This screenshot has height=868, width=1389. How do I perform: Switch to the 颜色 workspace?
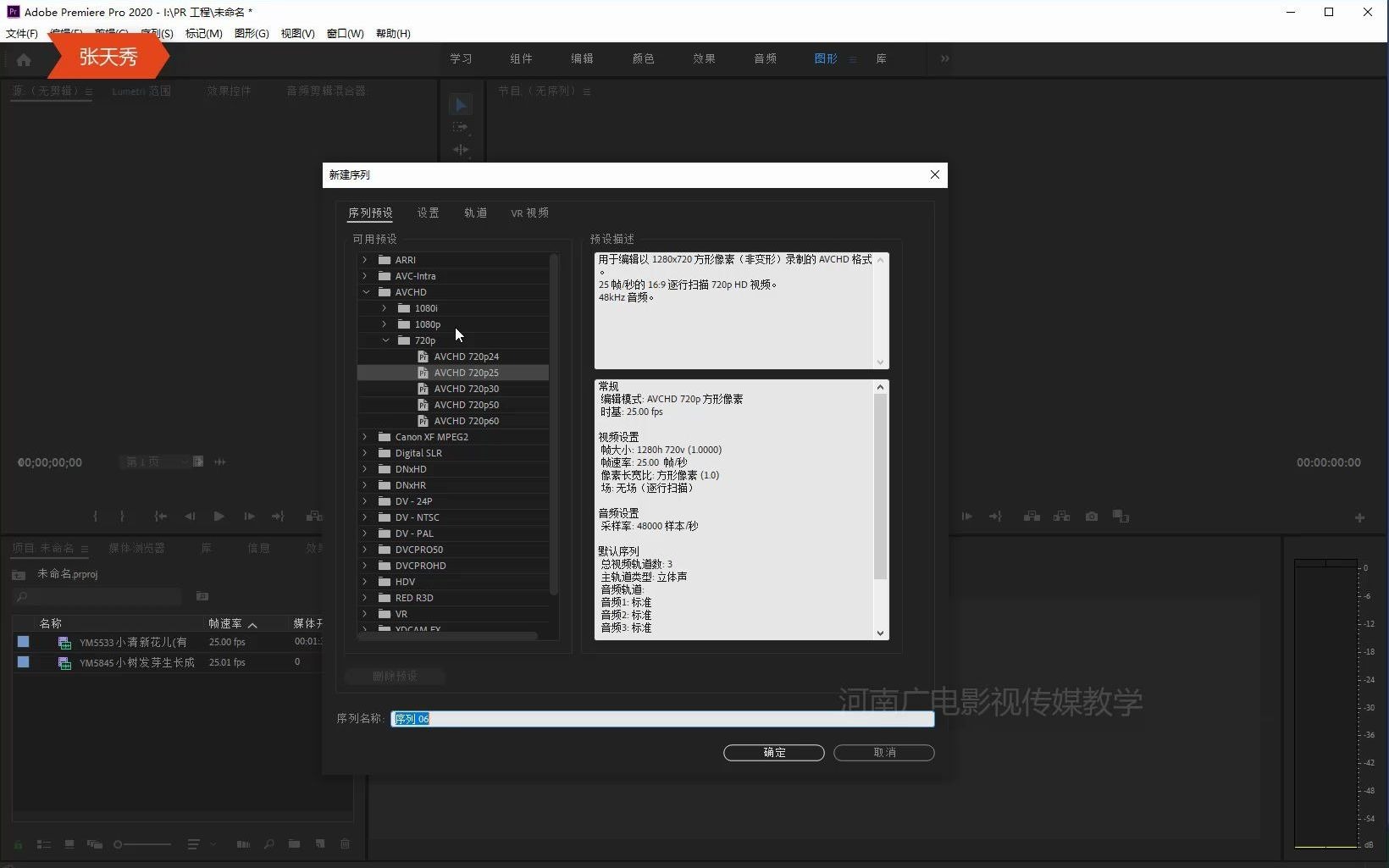point(643,58)
